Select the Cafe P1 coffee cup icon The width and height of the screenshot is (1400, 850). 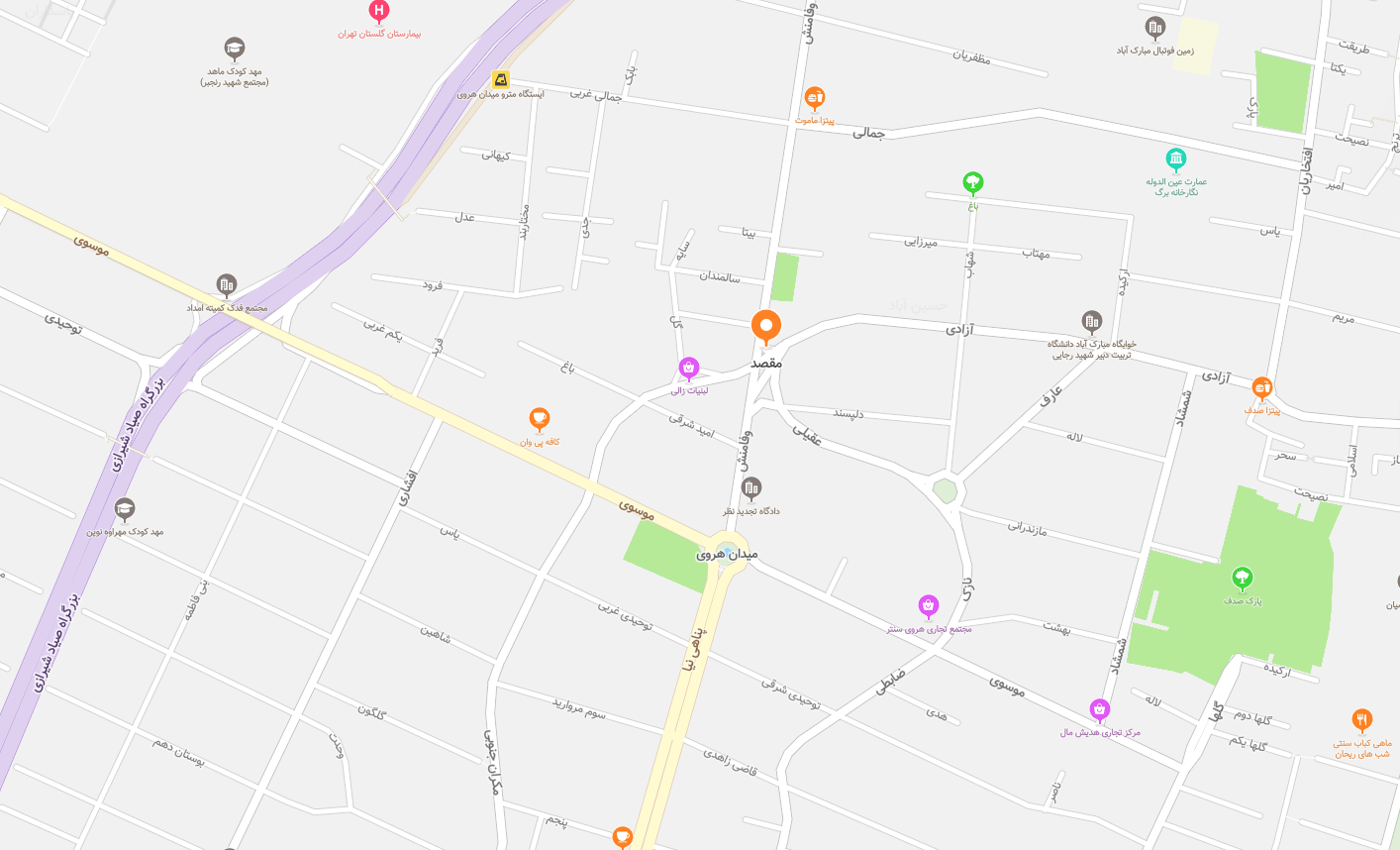540,419
